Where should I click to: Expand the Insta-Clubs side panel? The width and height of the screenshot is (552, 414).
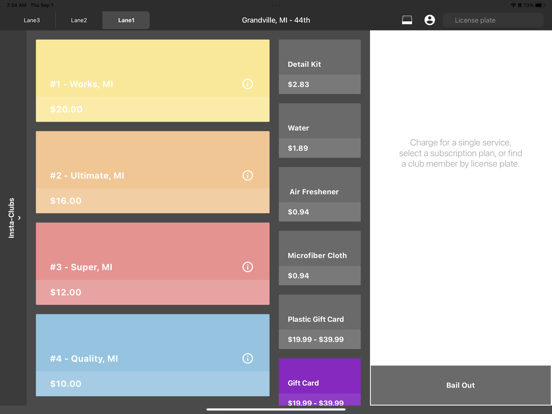[x=13, y=218]
